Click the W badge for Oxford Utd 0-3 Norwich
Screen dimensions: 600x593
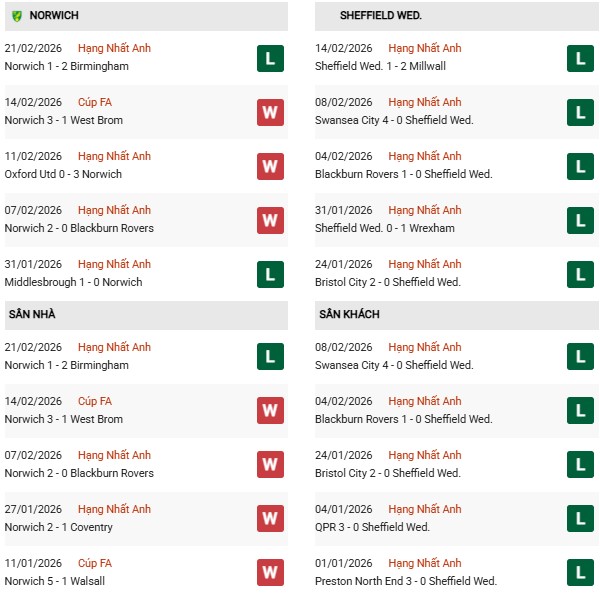coord(270,166)
